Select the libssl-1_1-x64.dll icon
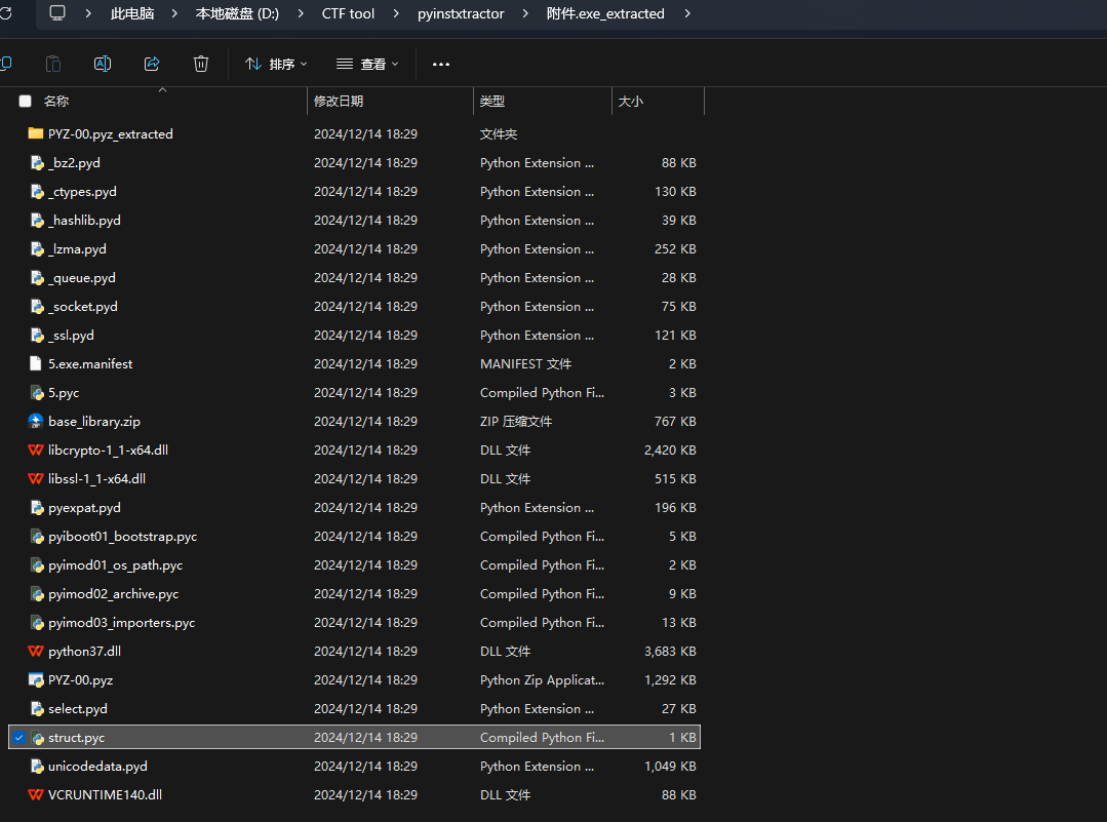This screenshot has height=822, width=1108. tap(35, 479)
